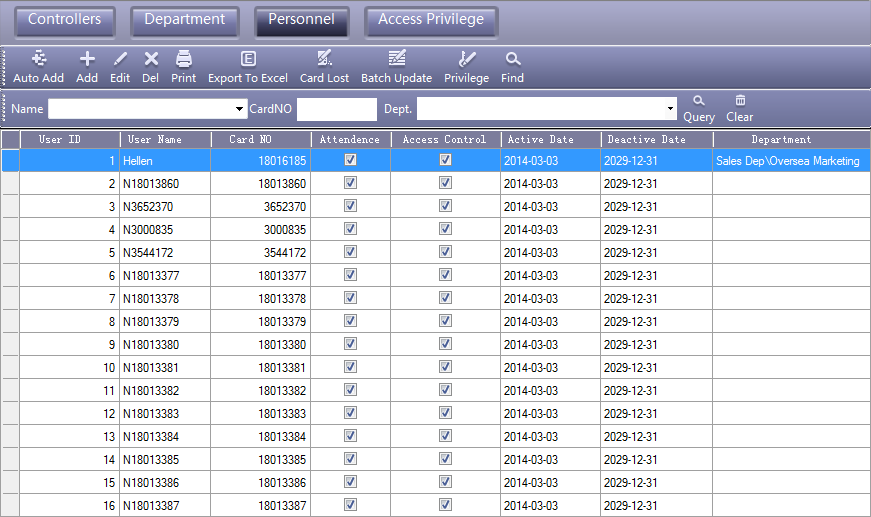Sort by User Name column header
The image size is (871, 517).
point(166,139)
